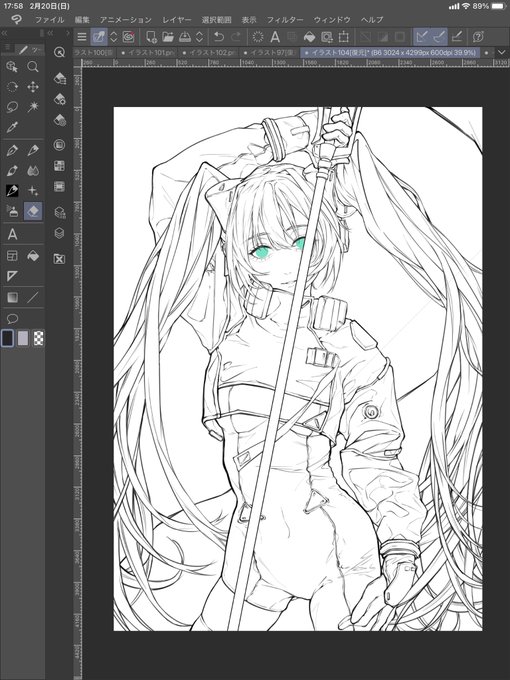Expand tab overflow chevron at tab bar end

[x=502, y=52]
